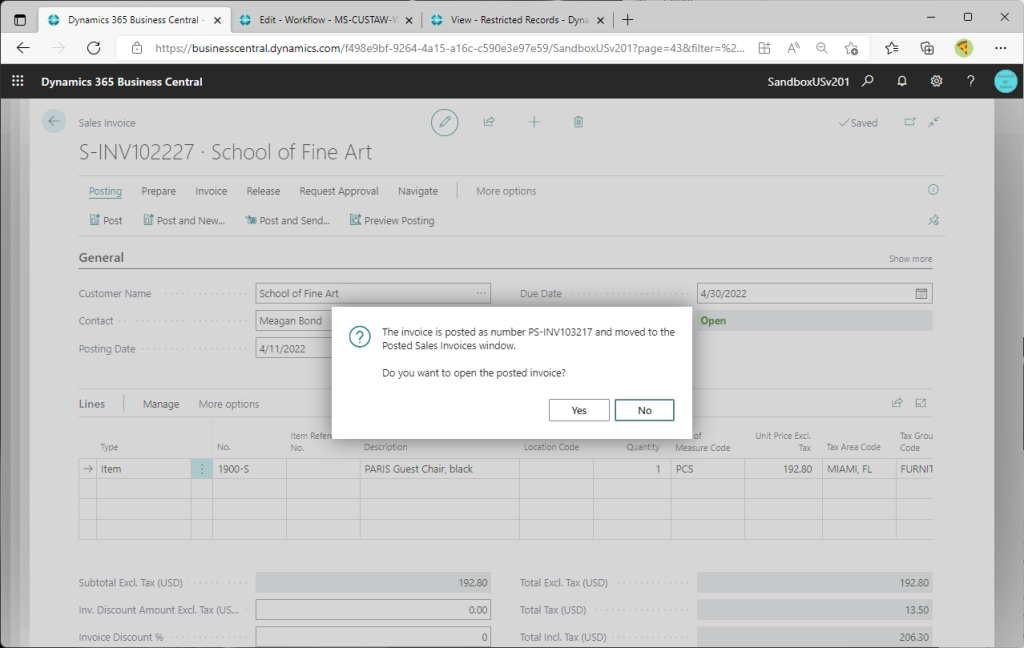Click the search magnifier in Business Central header
This screenshot has width=1024, height=648.
click(867, 81)
